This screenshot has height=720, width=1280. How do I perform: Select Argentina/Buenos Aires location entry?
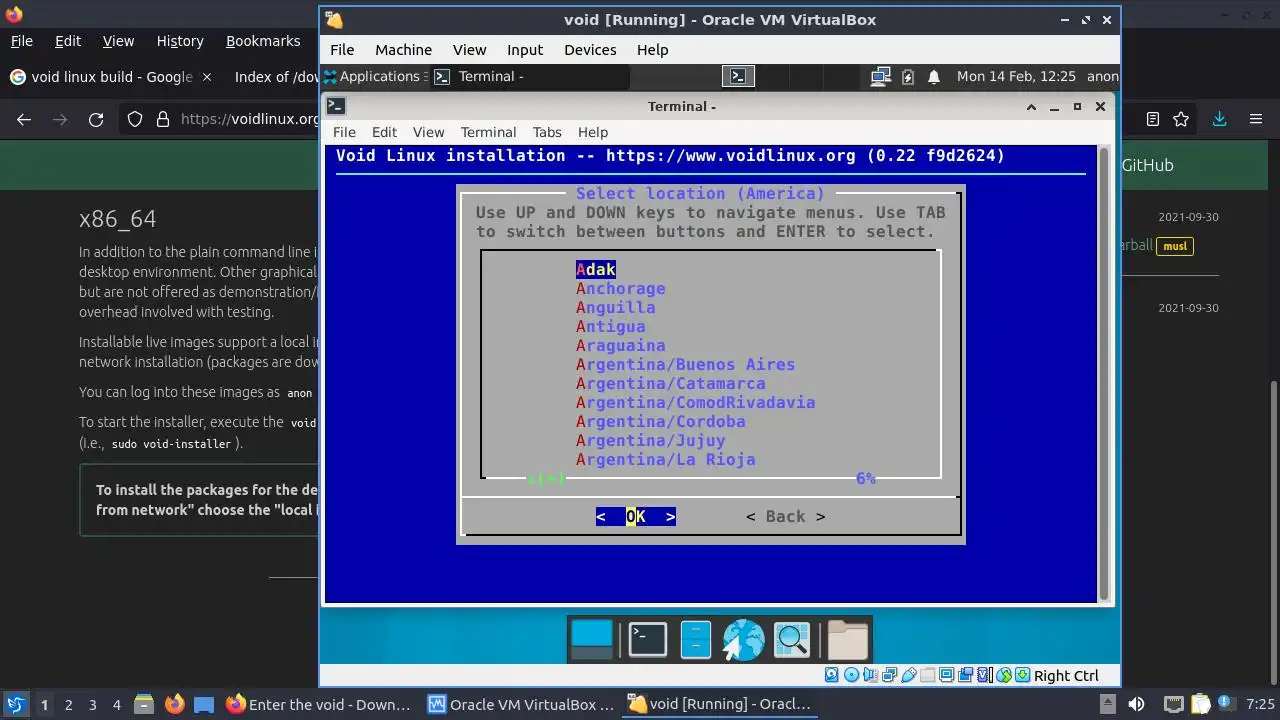pyautogui.click(x=685, y=364)
